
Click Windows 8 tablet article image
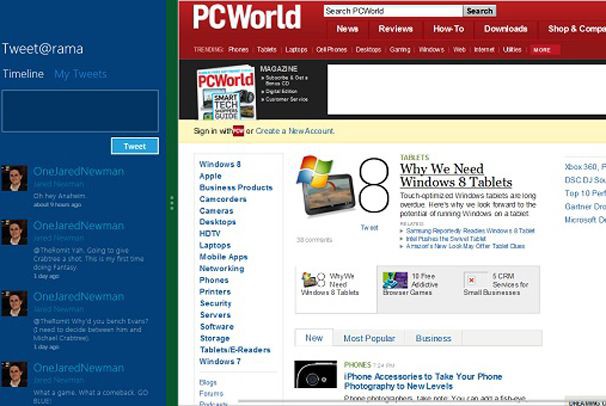[342, 185]
